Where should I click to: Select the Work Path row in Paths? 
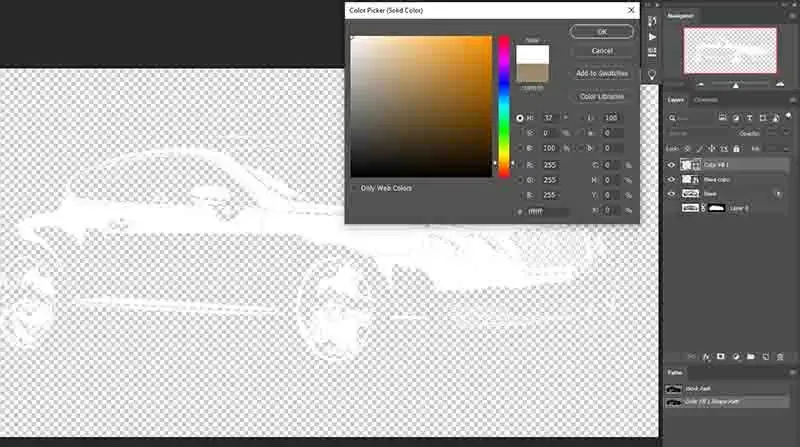(727, 389)
